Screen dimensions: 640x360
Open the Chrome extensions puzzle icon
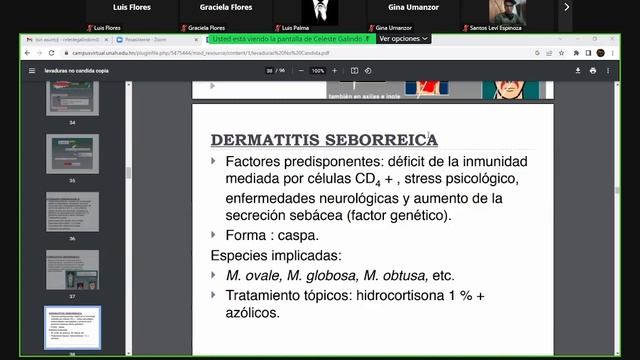(576, 53)
